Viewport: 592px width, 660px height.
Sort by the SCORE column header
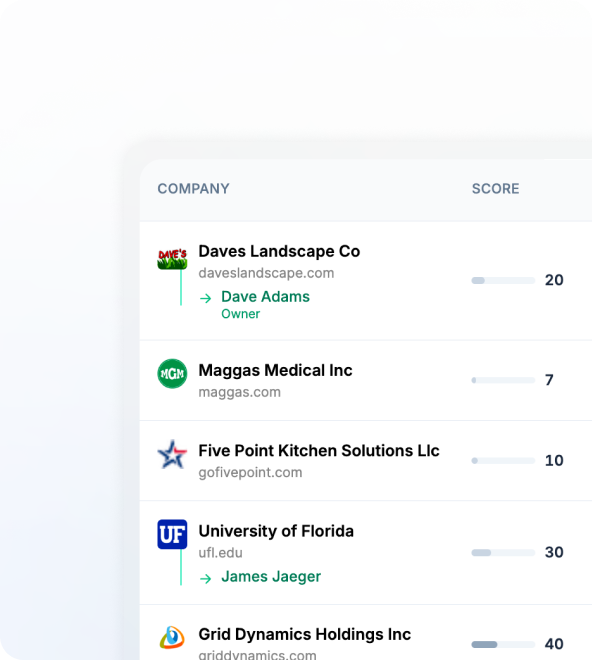click(495, 189)
